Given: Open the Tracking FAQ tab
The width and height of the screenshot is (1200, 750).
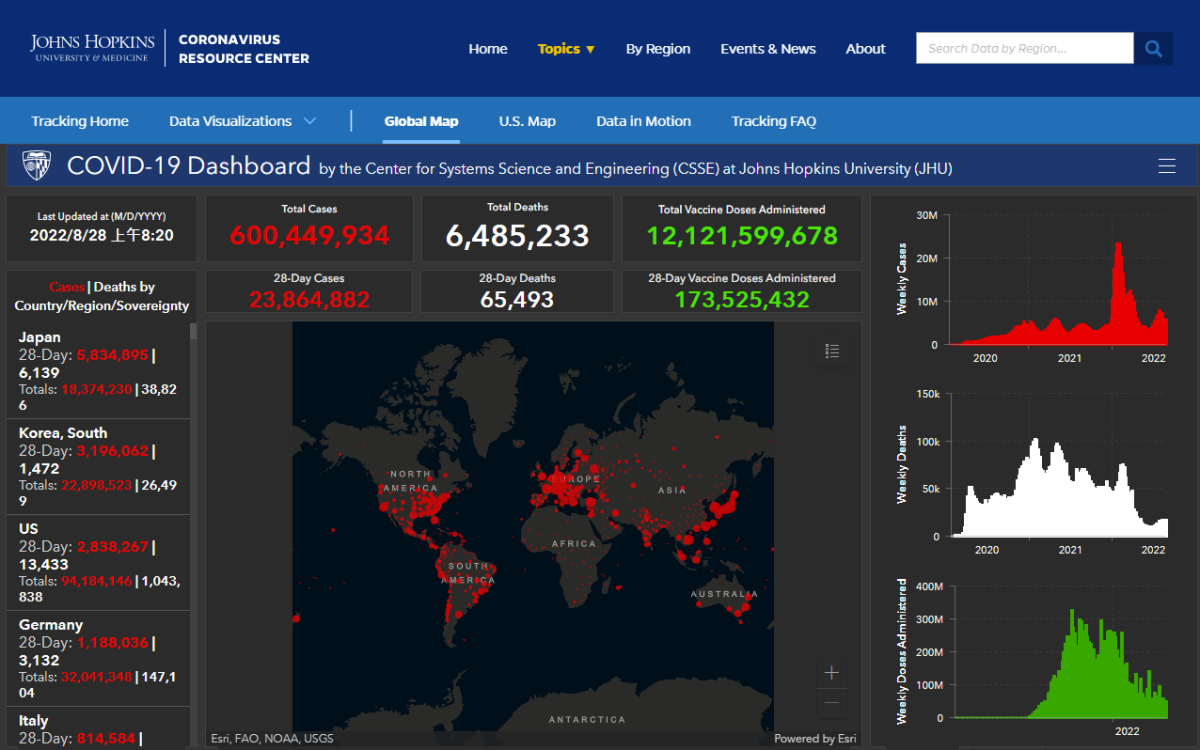Looking at the screenshot, I should [x=774, y=121].
